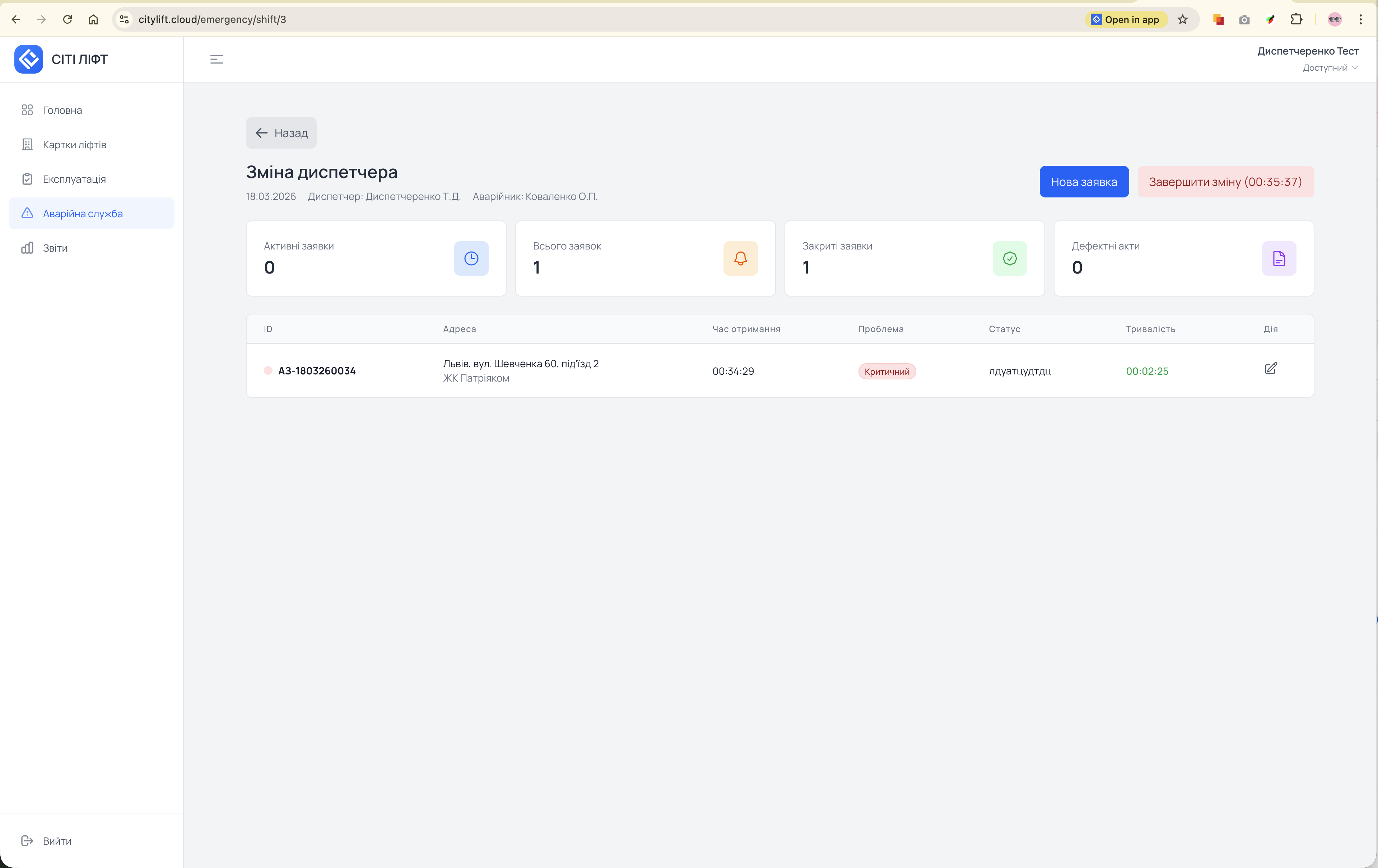The width and height of the screenshot is (1378, 868).
Task: Click the Нова заявка button
Action: 1083,182
